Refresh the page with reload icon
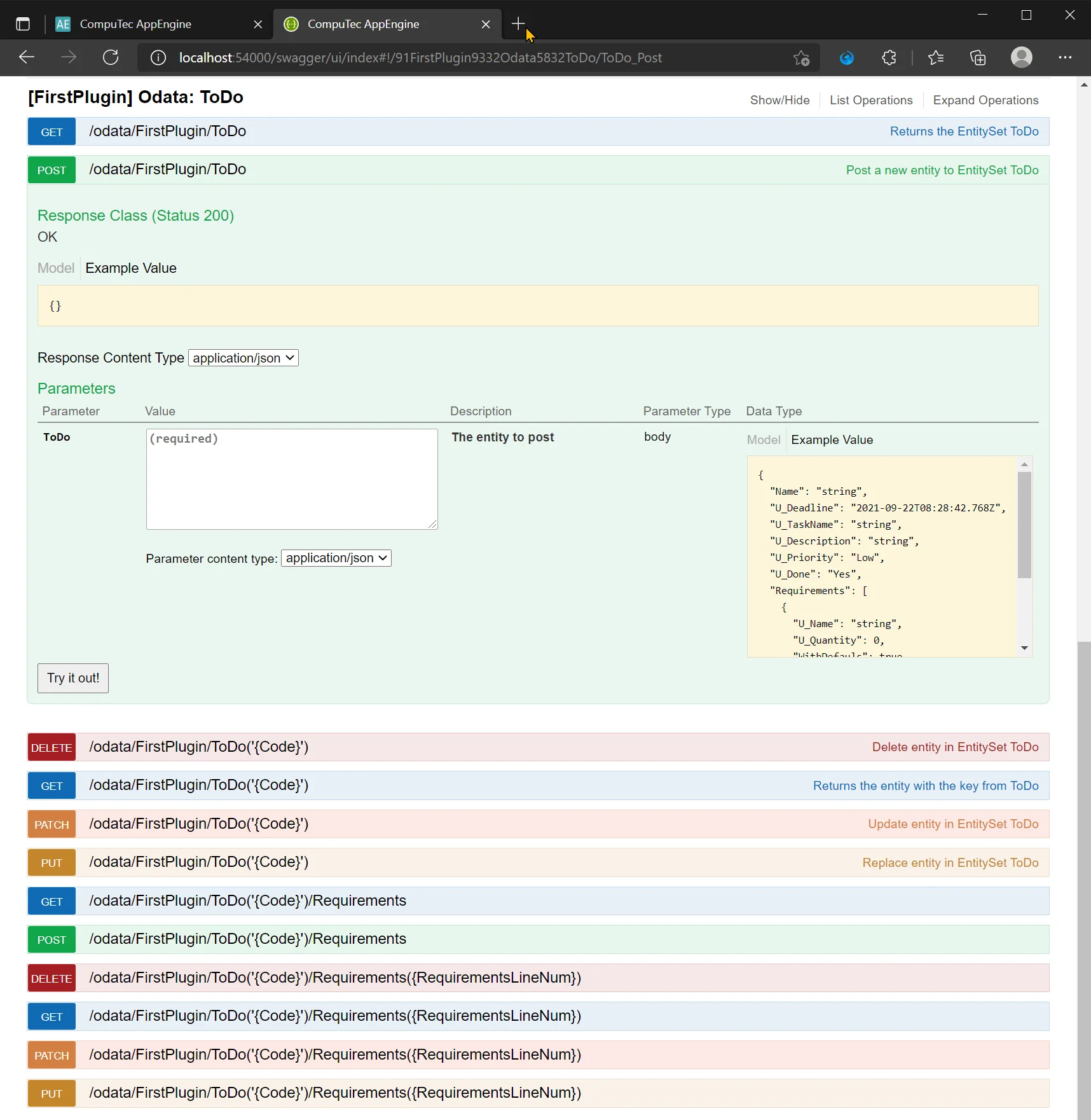 111,58
